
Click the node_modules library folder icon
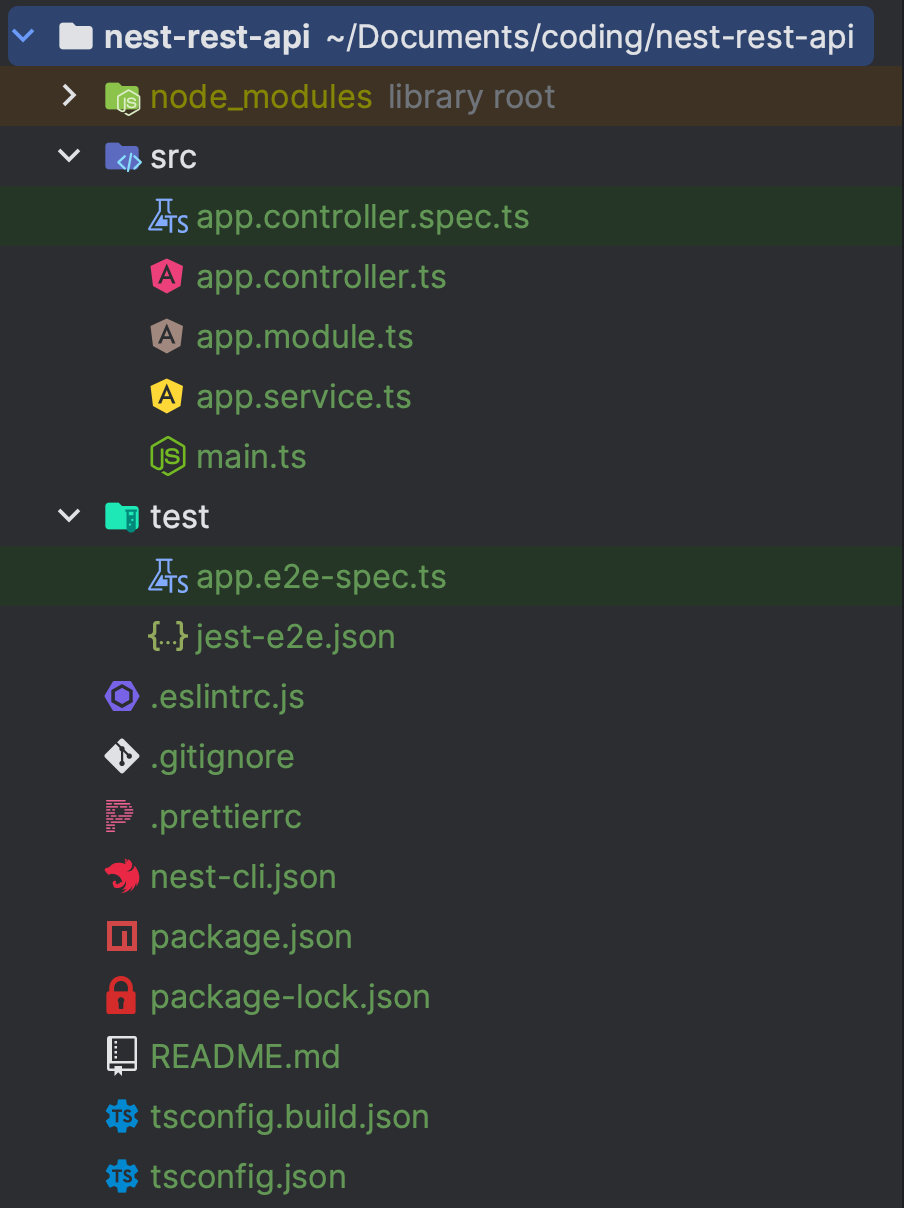click(x=122, y=97)
